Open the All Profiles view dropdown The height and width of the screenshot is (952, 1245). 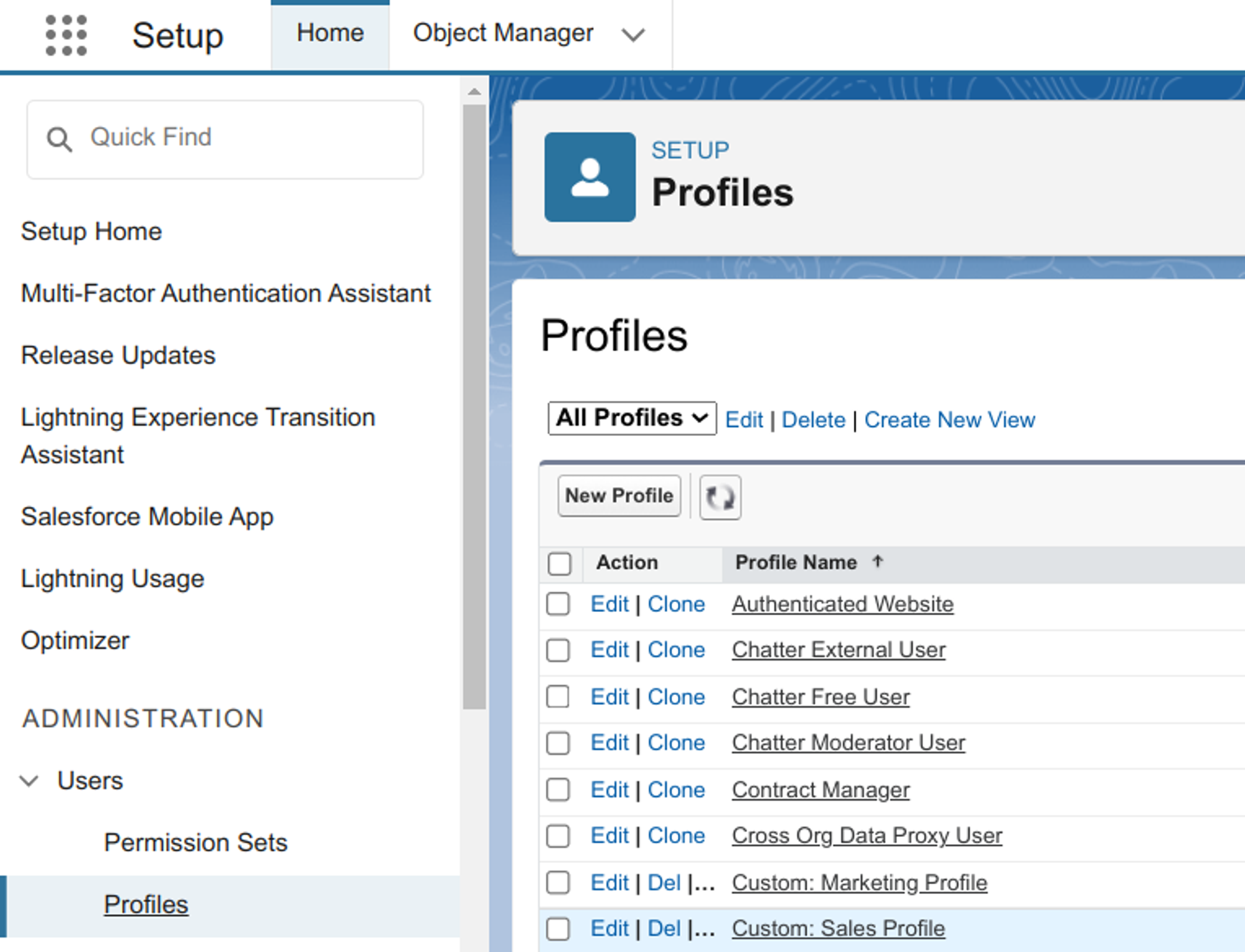coord(632,418)
